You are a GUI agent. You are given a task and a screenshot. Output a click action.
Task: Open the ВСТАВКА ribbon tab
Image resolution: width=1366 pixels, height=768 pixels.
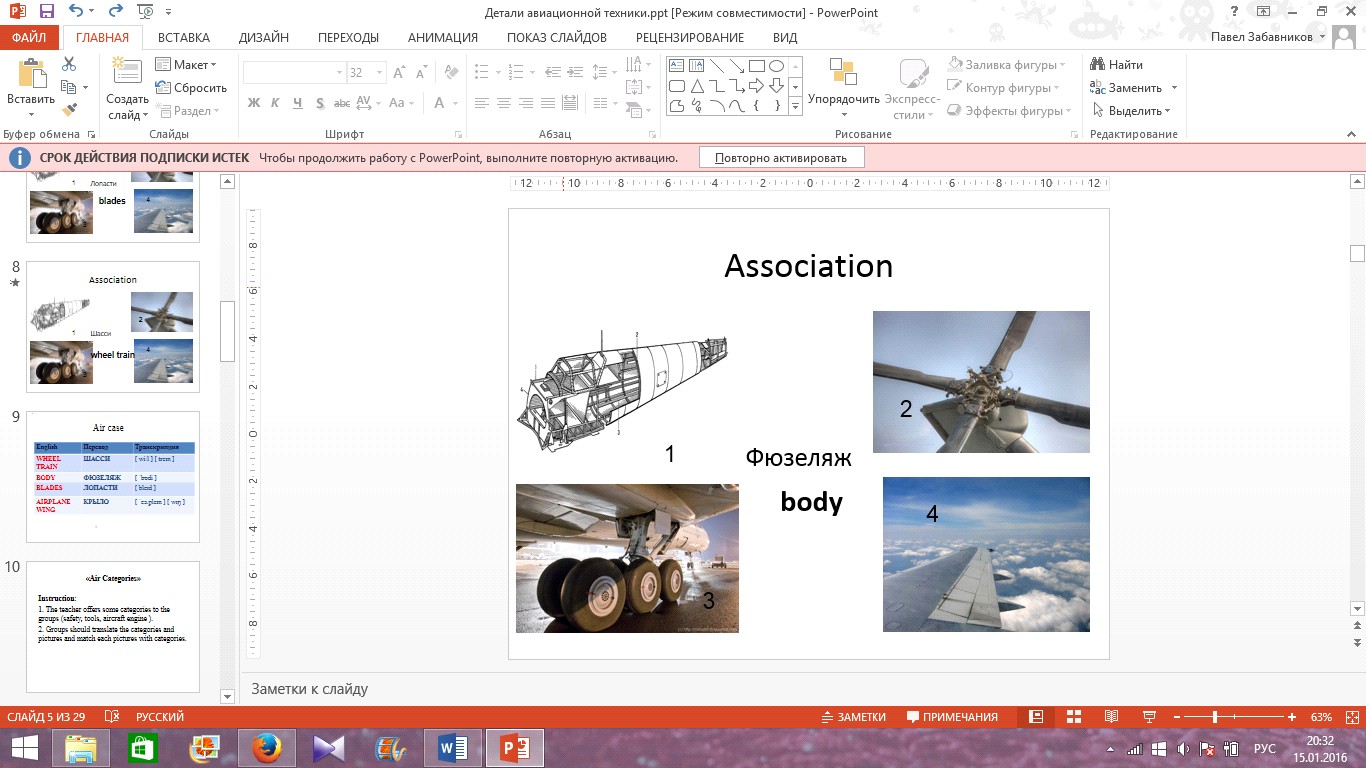pos(184,38)
